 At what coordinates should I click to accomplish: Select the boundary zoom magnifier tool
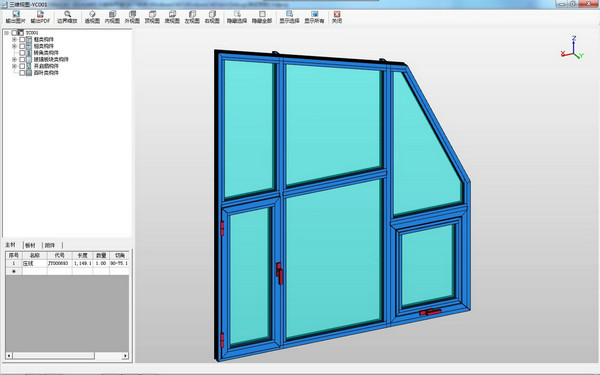[67, 17]
